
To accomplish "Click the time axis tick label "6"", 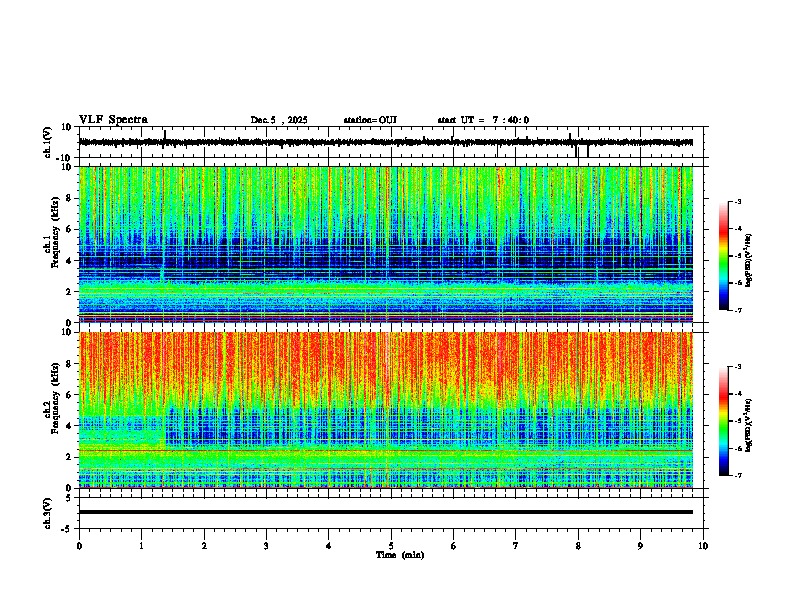I will click(x=454, y=546).
